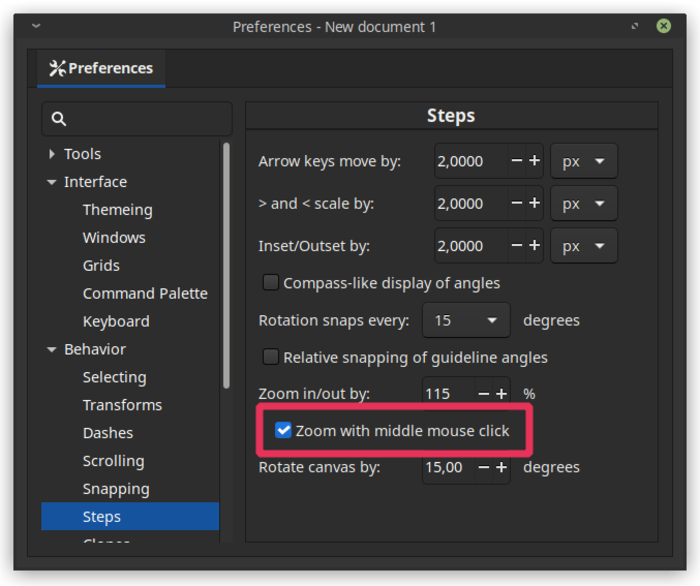Image resolution: width=700 pixels, height=586 pixels.
Task: Click the sidebar vertical scrollbar
Action: [226, 260]
